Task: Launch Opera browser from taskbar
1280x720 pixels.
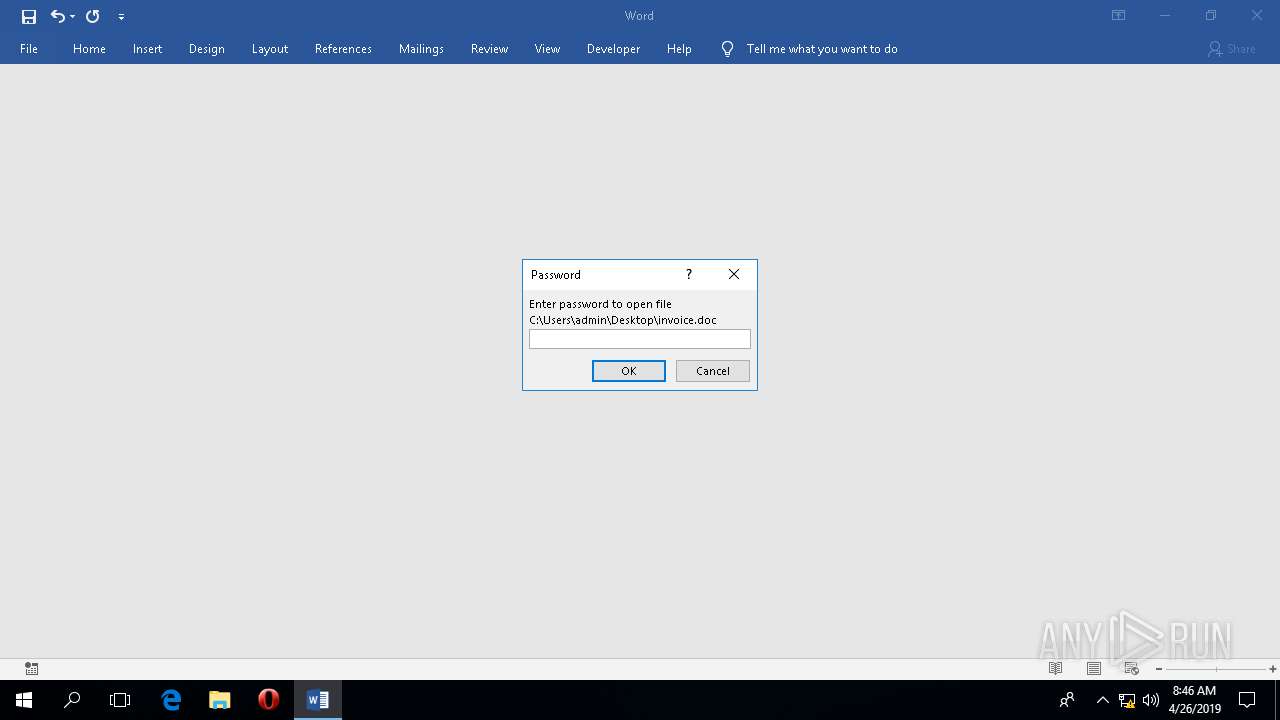Action: (268, 700)
